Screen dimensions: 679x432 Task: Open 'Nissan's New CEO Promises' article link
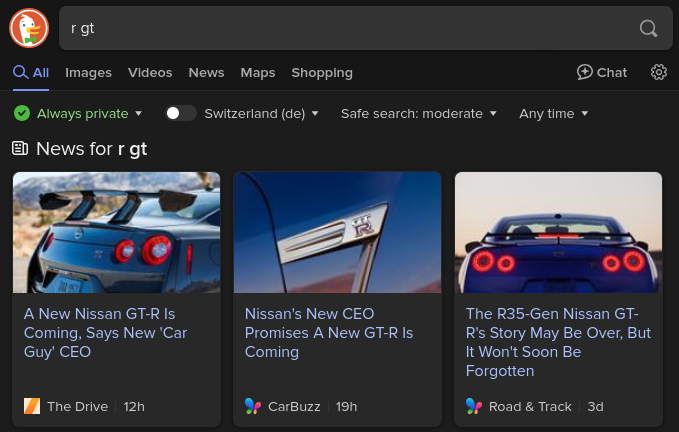point(328,333)
